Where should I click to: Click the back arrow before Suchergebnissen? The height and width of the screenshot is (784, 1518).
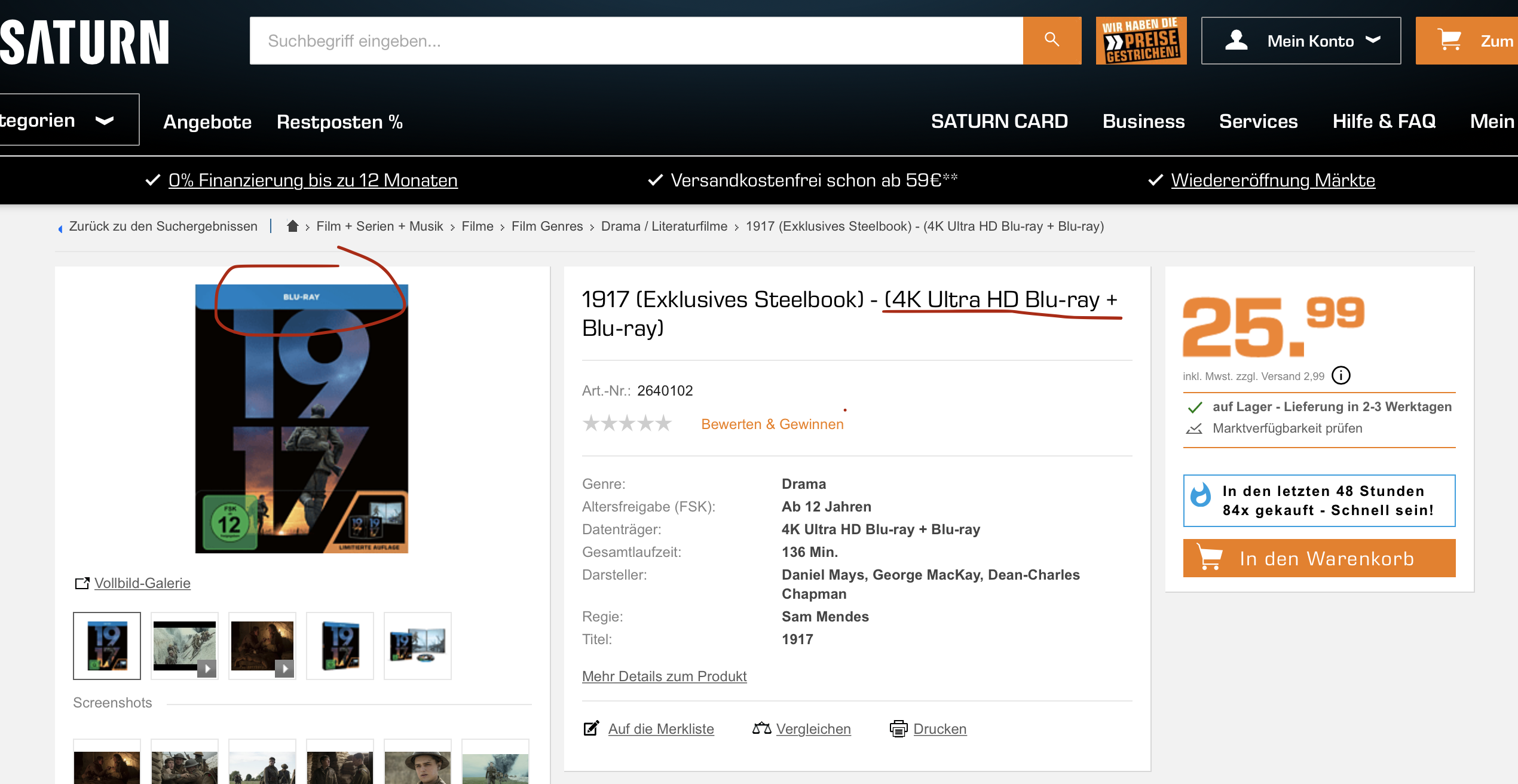point(60,228)
